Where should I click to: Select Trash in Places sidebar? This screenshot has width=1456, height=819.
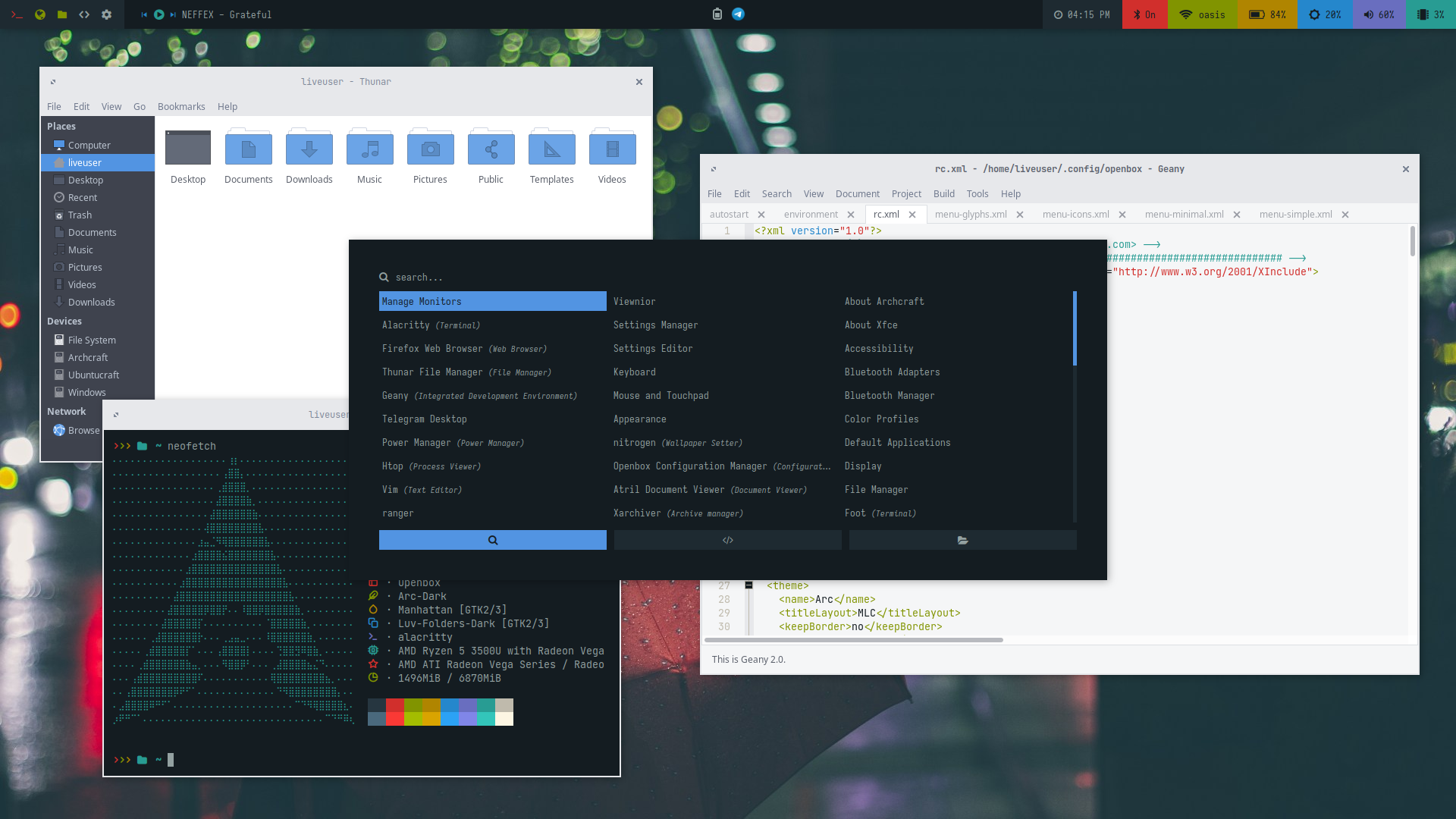(x=80, y=215)
